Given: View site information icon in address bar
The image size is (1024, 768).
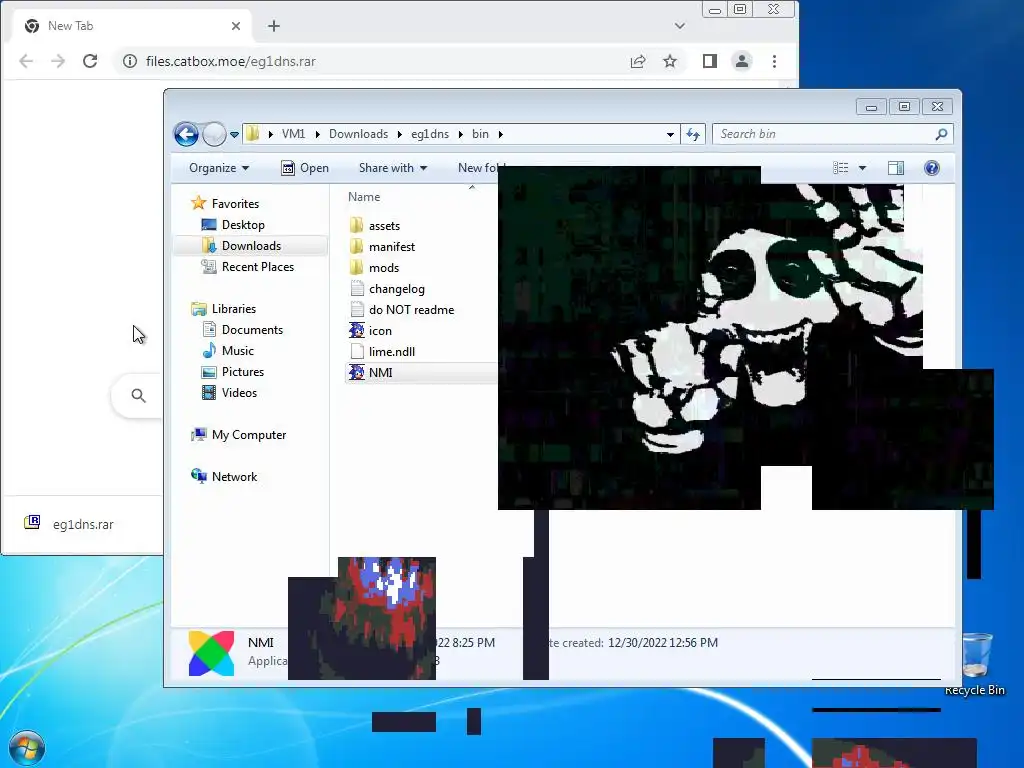Looking at the screenshot, I should click(130, 61).
